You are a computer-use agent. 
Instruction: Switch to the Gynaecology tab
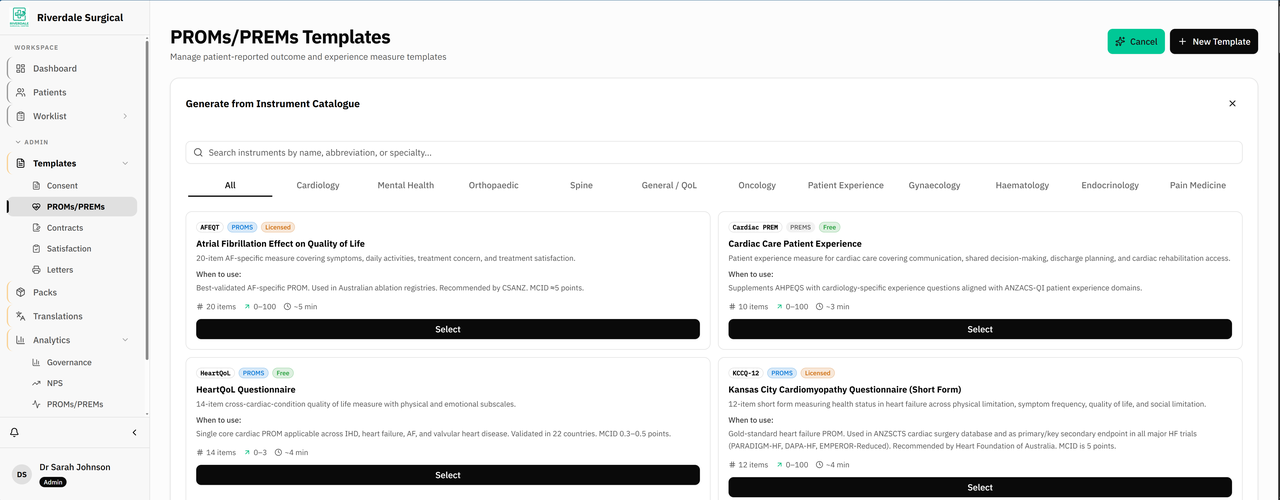[x=934, y=185]
